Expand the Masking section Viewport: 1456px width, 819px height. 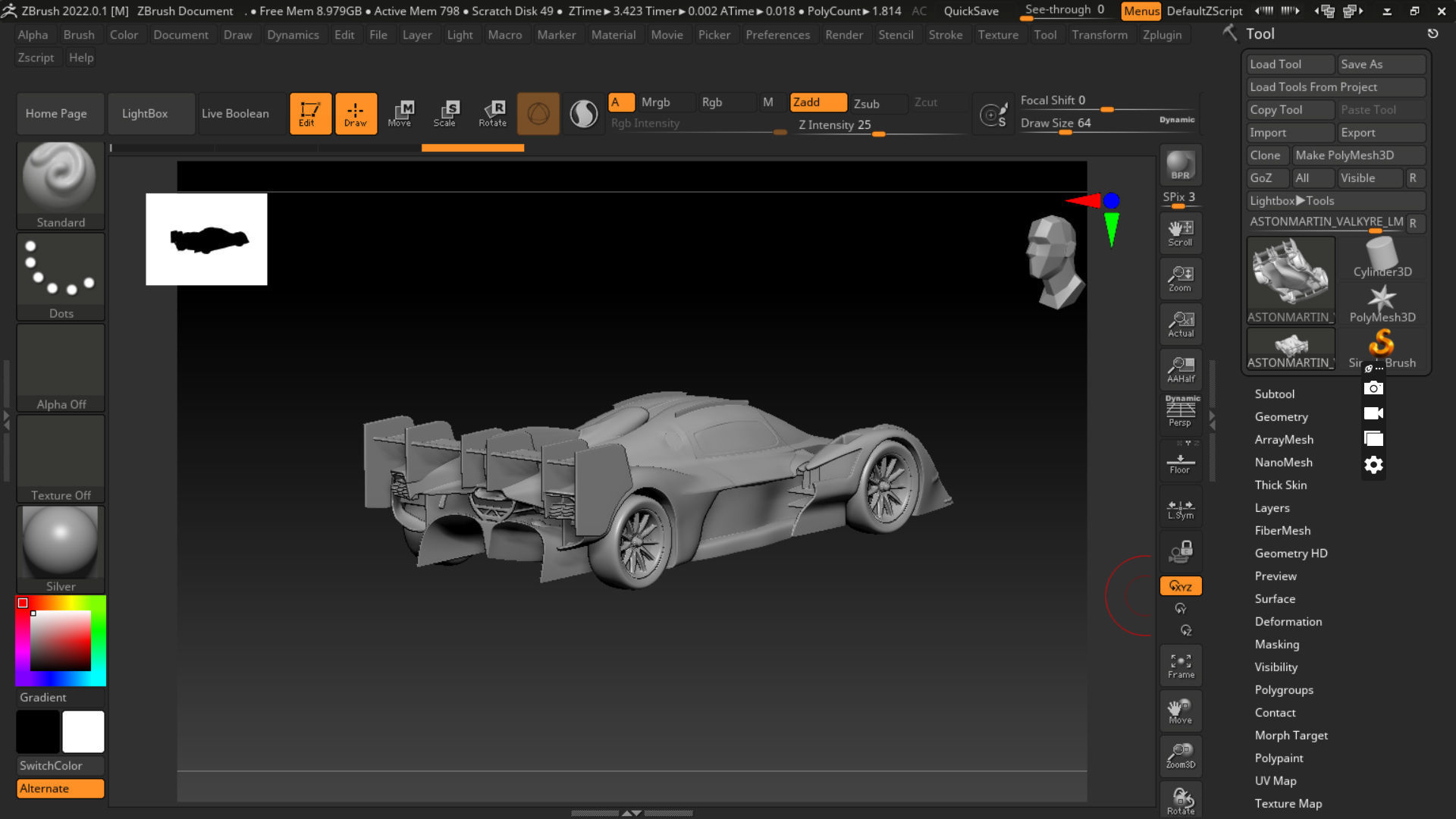point(1277,644)
